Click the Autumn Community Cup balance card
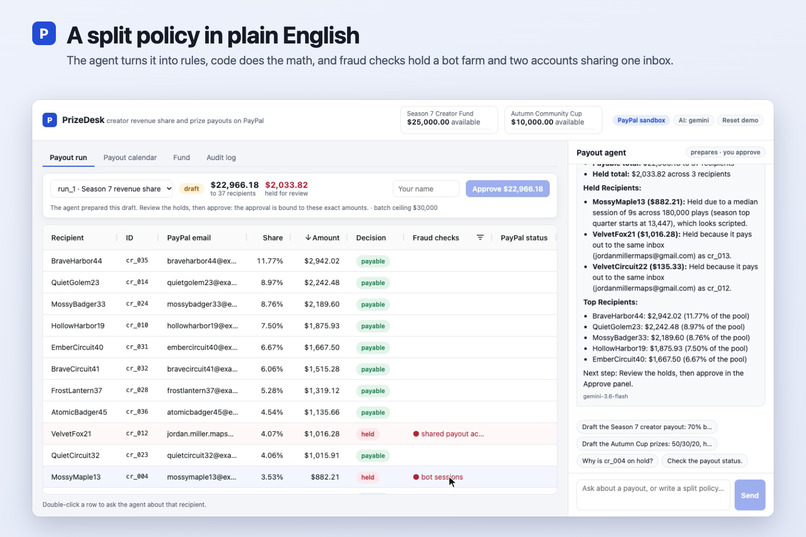 553,120
